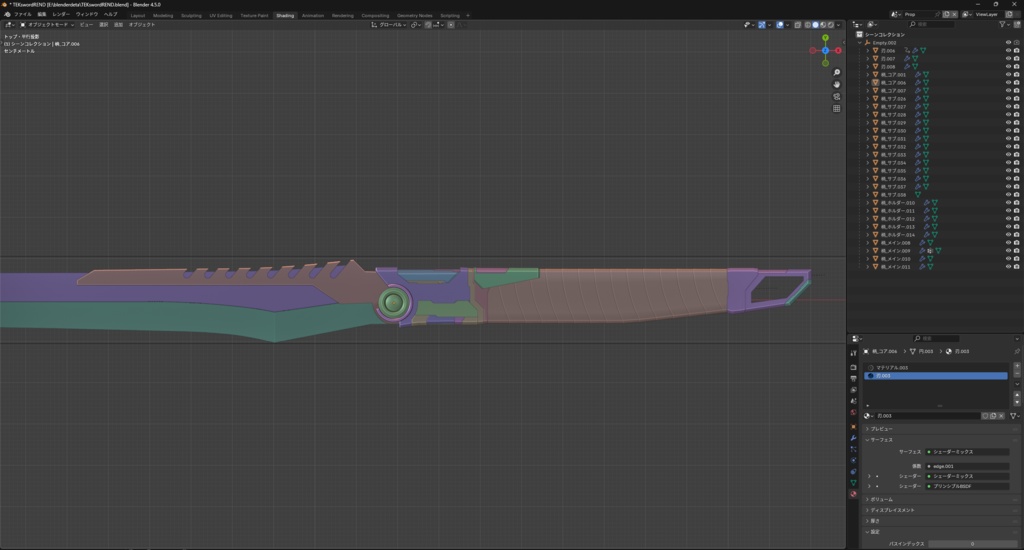Toggle render camera icon for 柄_ホルダー.010 row
This screenshot has width=1024, height=550.
click(1016, 202)
